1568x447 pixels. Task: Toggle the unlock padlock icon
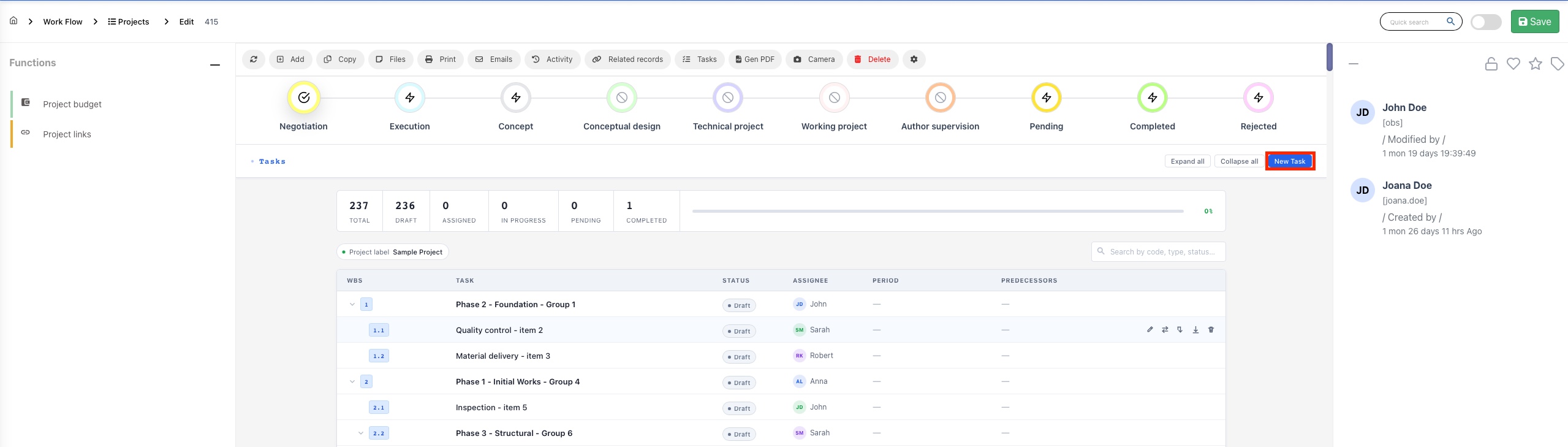tap(1491, 64)
